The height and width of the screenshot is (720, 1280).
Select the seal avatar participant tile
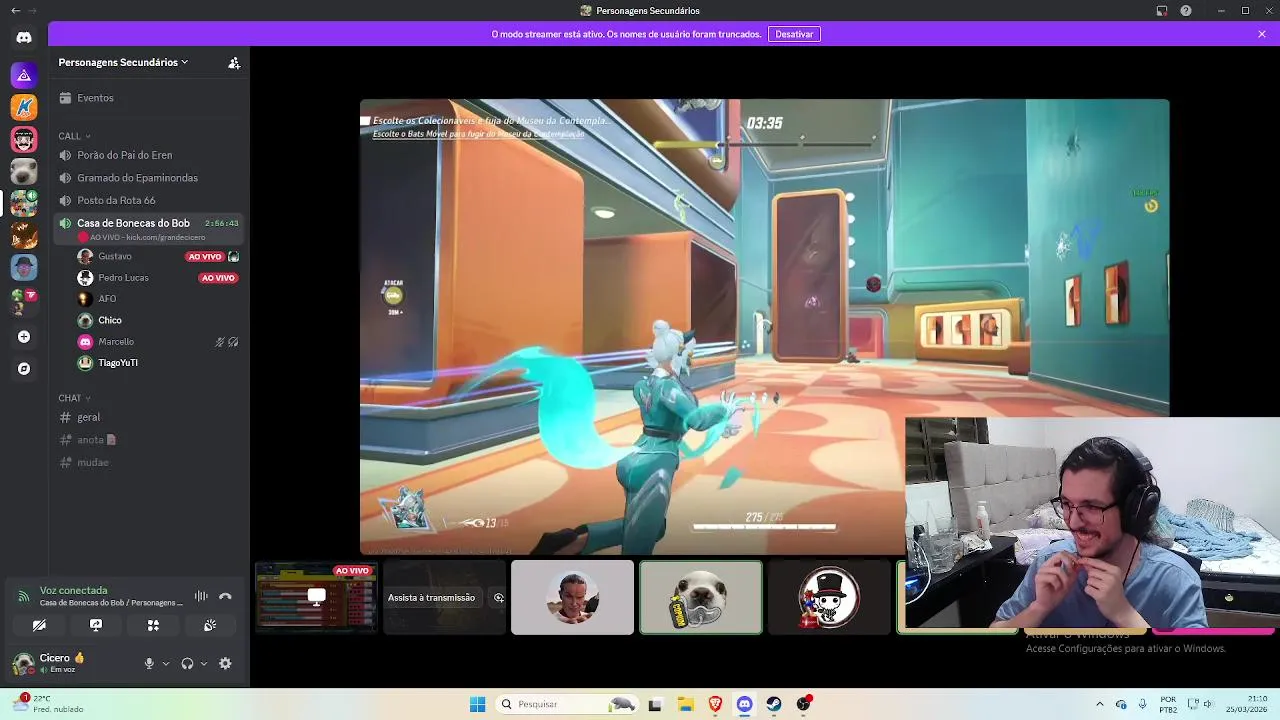tap(701, 597)
